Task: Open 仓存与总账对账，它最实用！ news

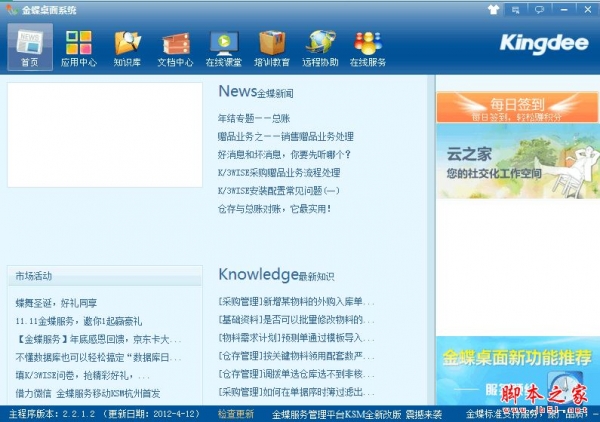Action: pyautogui.click(x=274, y=209)
